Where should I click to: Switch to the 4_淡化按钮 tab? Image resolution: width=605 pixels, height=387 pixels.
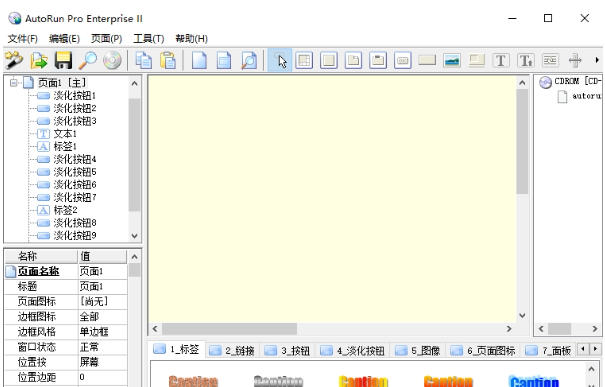pos(352,351)
